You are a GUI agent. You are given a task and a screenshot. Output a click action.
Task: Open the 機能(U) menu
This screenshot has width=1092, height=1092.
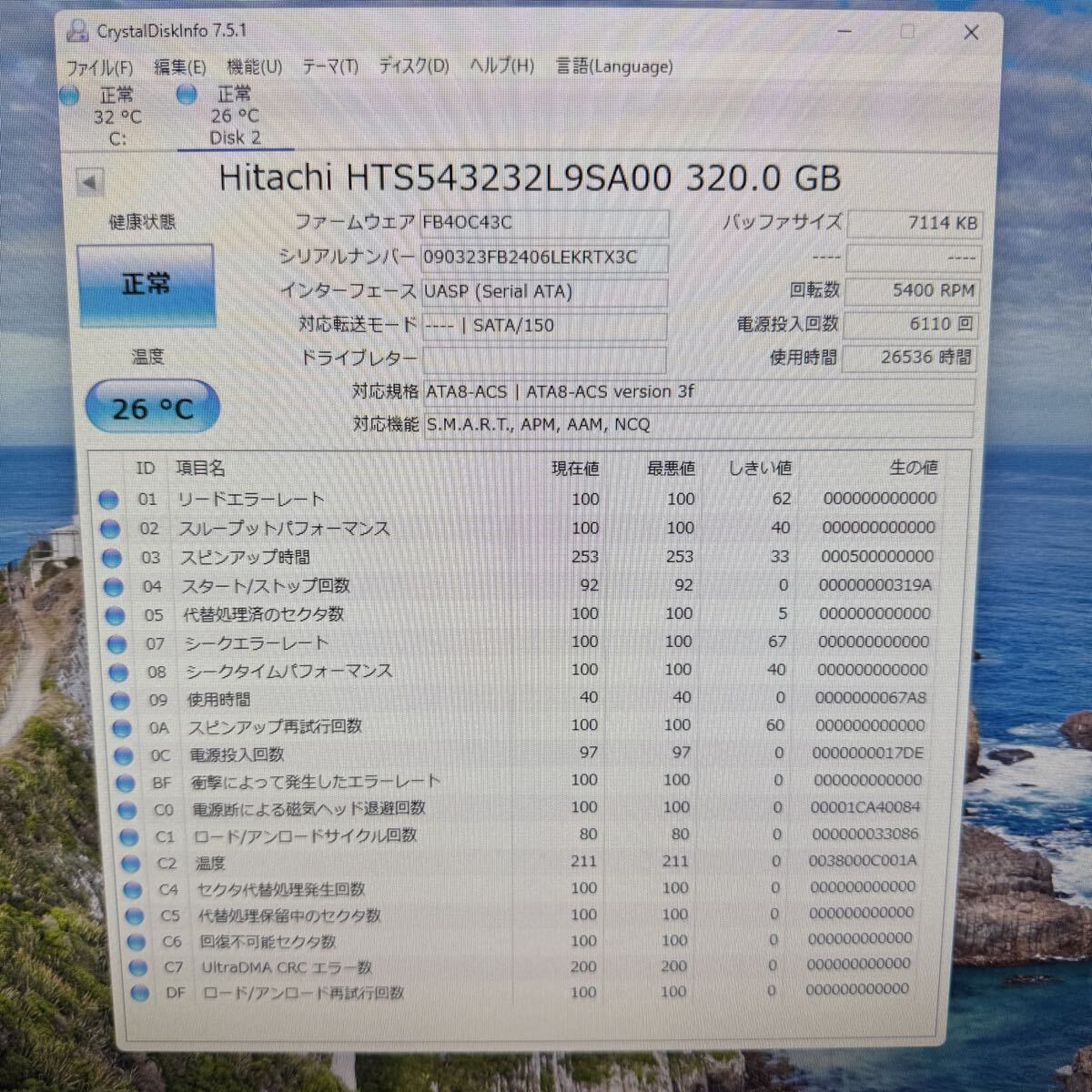coord(255,66)
